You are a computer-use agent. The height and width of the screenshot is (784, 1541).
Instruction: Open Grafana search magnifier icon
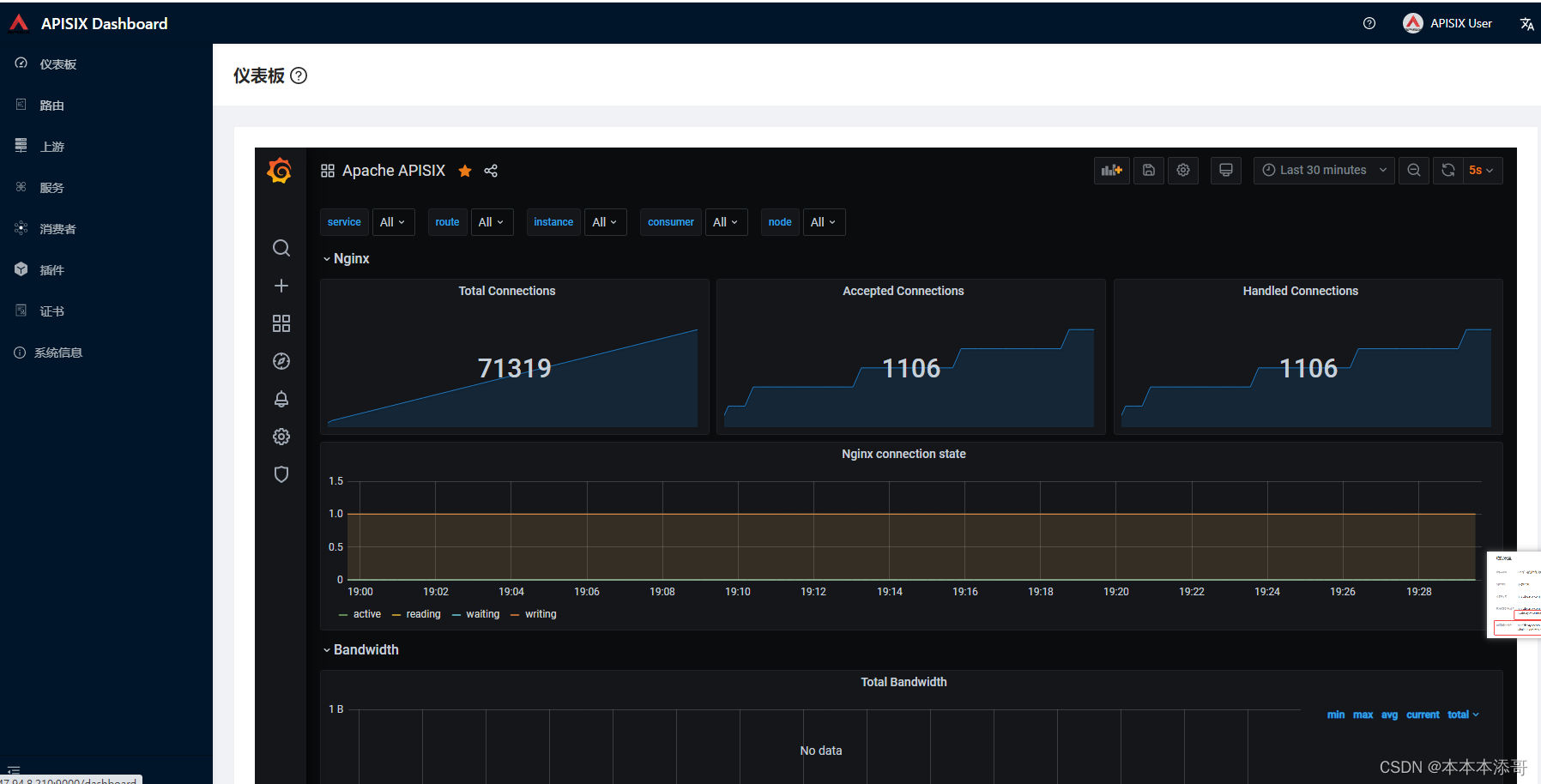point(281,248)
